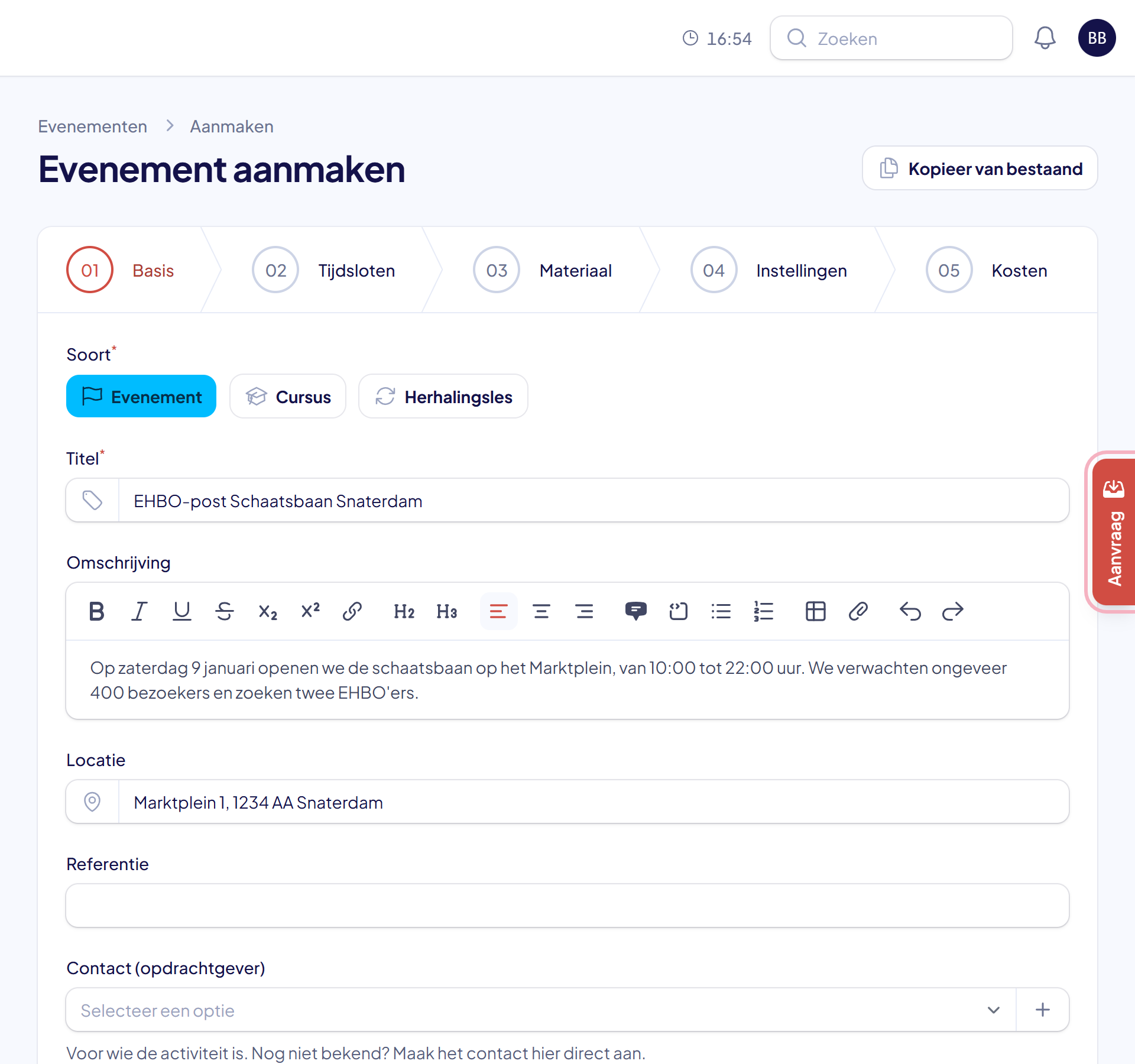This screenshot has height=1064, width=1135.
Task: Apply italic formatting in the description toolbar
Action: (x=139, y=611)
